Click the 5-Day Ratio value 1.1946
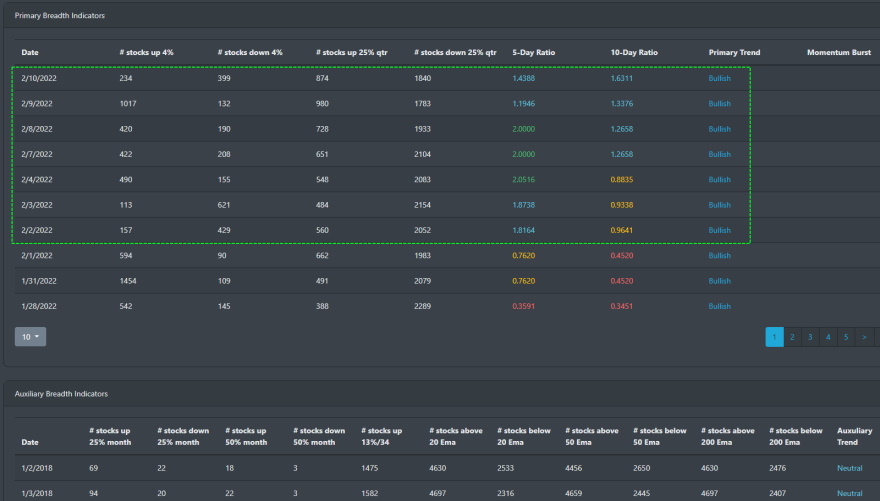The image size is (880, 501). (524, 103)
